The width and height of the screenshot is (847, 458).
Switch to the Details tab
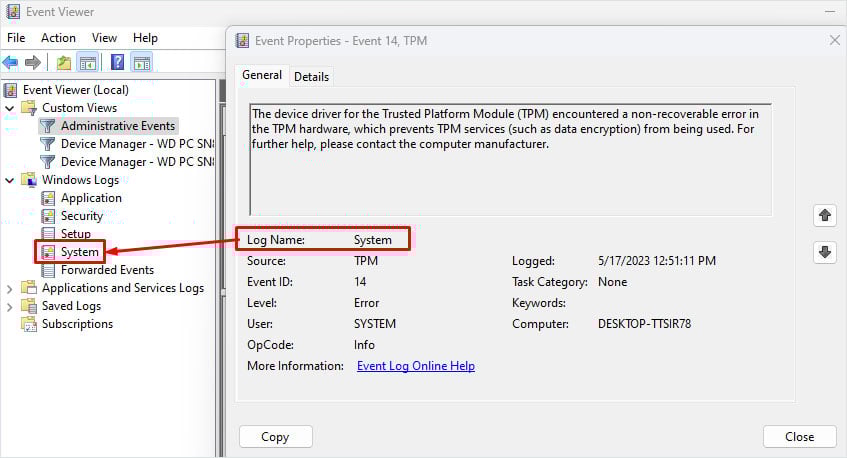click(x=311, y=76)
